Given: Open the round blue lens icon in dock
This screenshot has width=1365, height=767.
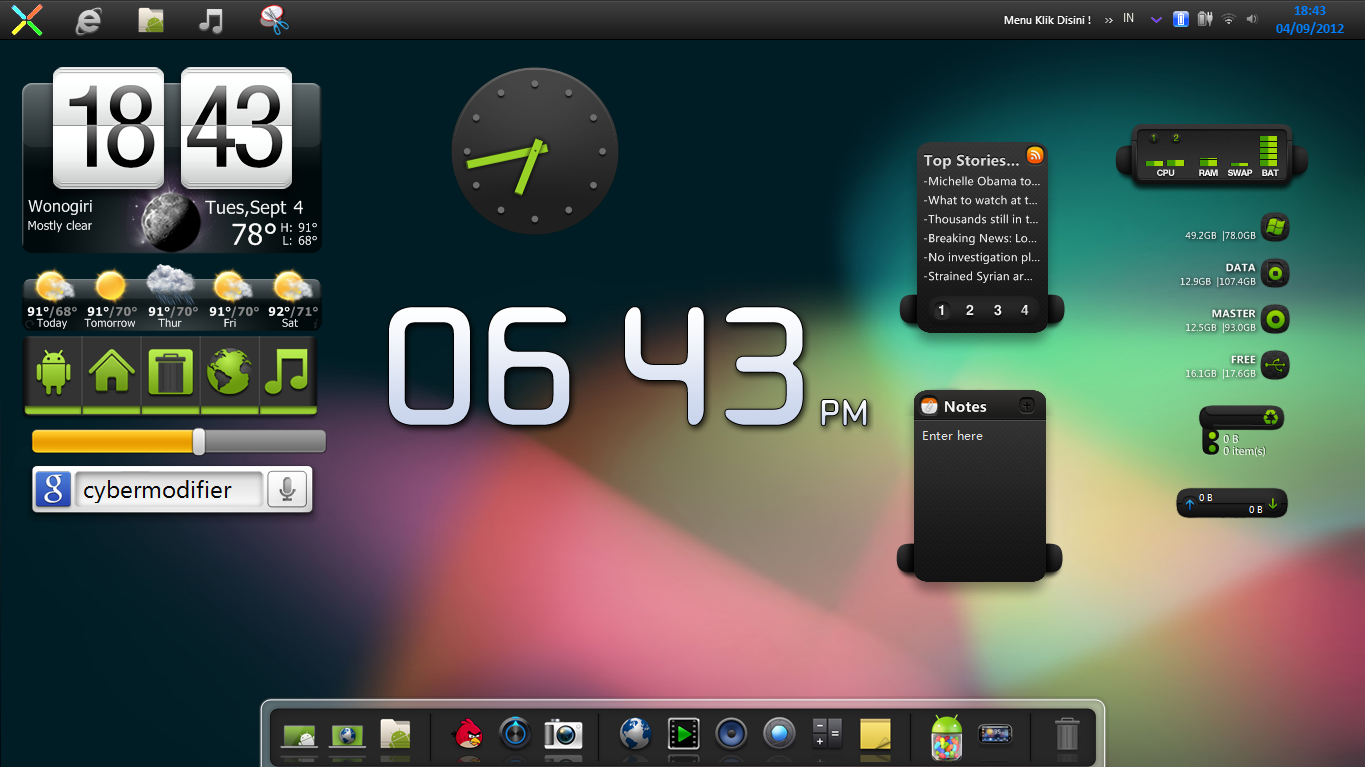Looking at the screenshot, I should pyautogui.click(x=779, y=734).
